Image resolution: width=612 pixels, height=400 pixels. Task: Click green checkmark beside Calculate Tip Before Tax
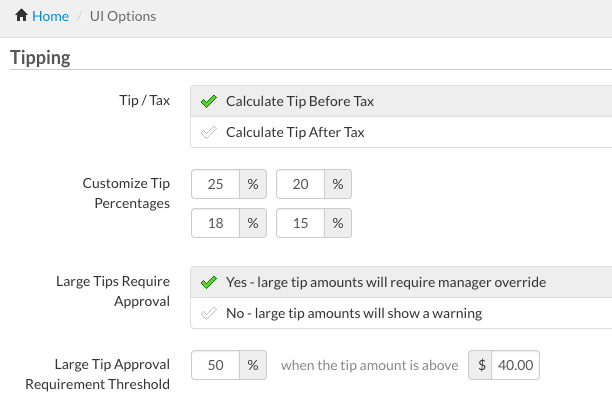[x=209, y=101]
